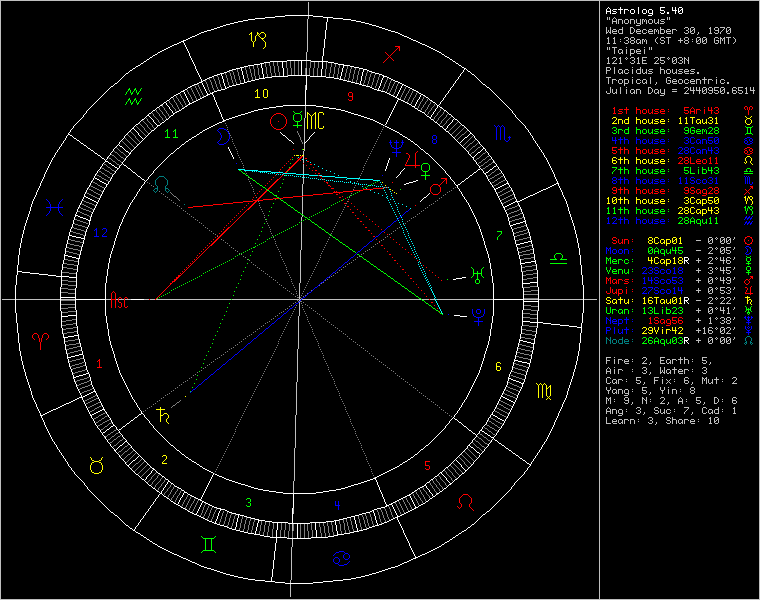Select the Aries sign glyph on outer ring
760x600 pixels.
pyautogui.click(x=40, y=341)
